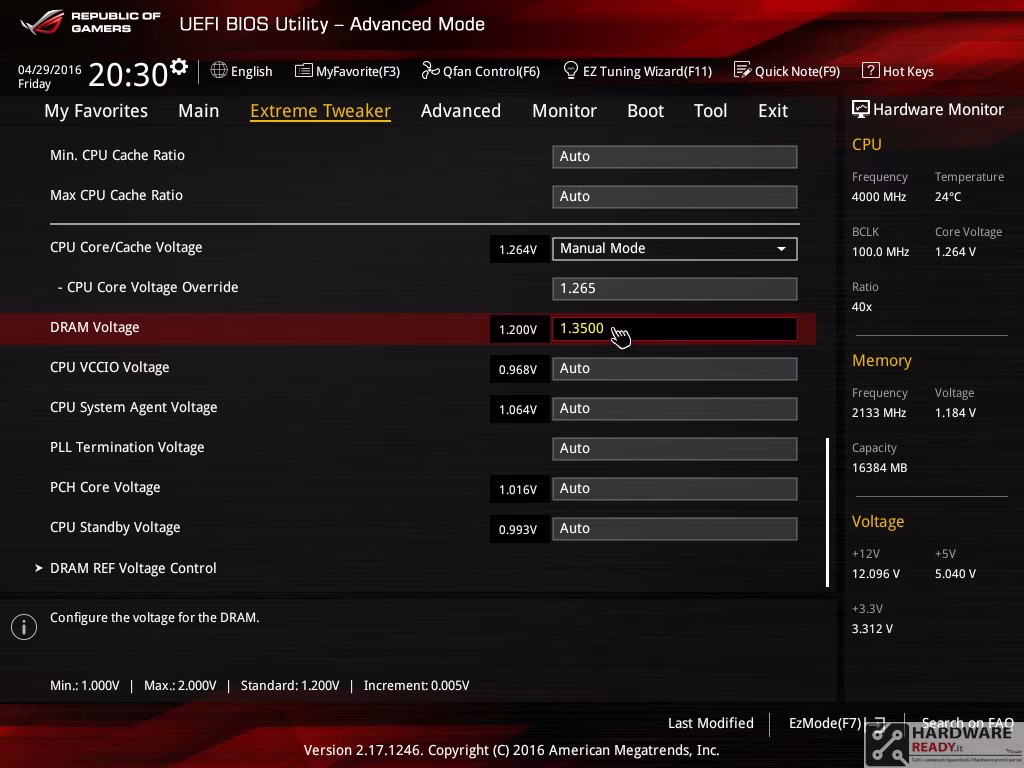This screenshot has width=1024, height=768.
Task: Select the Extreme Tweaker tab
Action: (321, 111)
